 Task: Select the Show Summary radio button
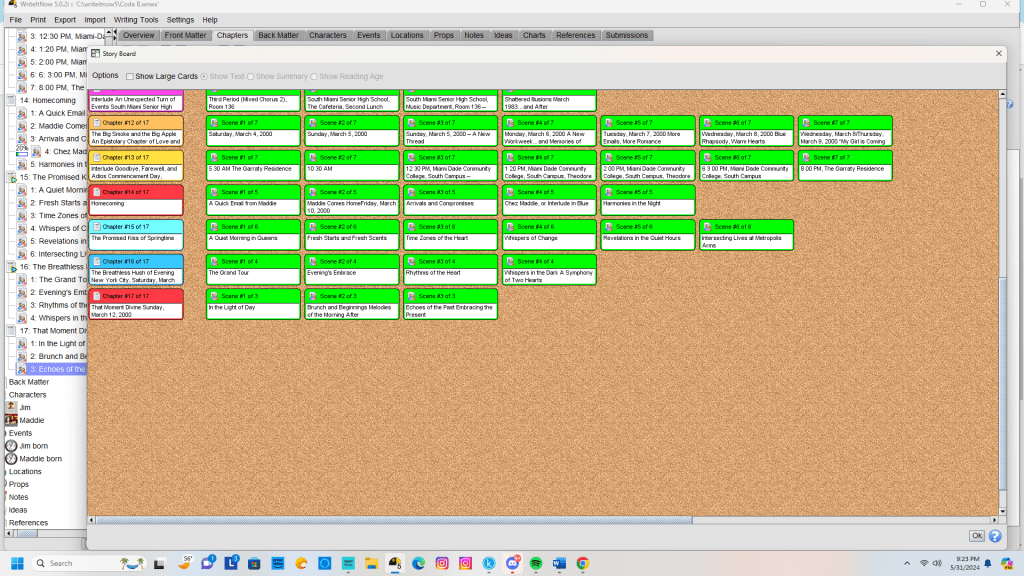pyautogui.click(x=251, y=76)
